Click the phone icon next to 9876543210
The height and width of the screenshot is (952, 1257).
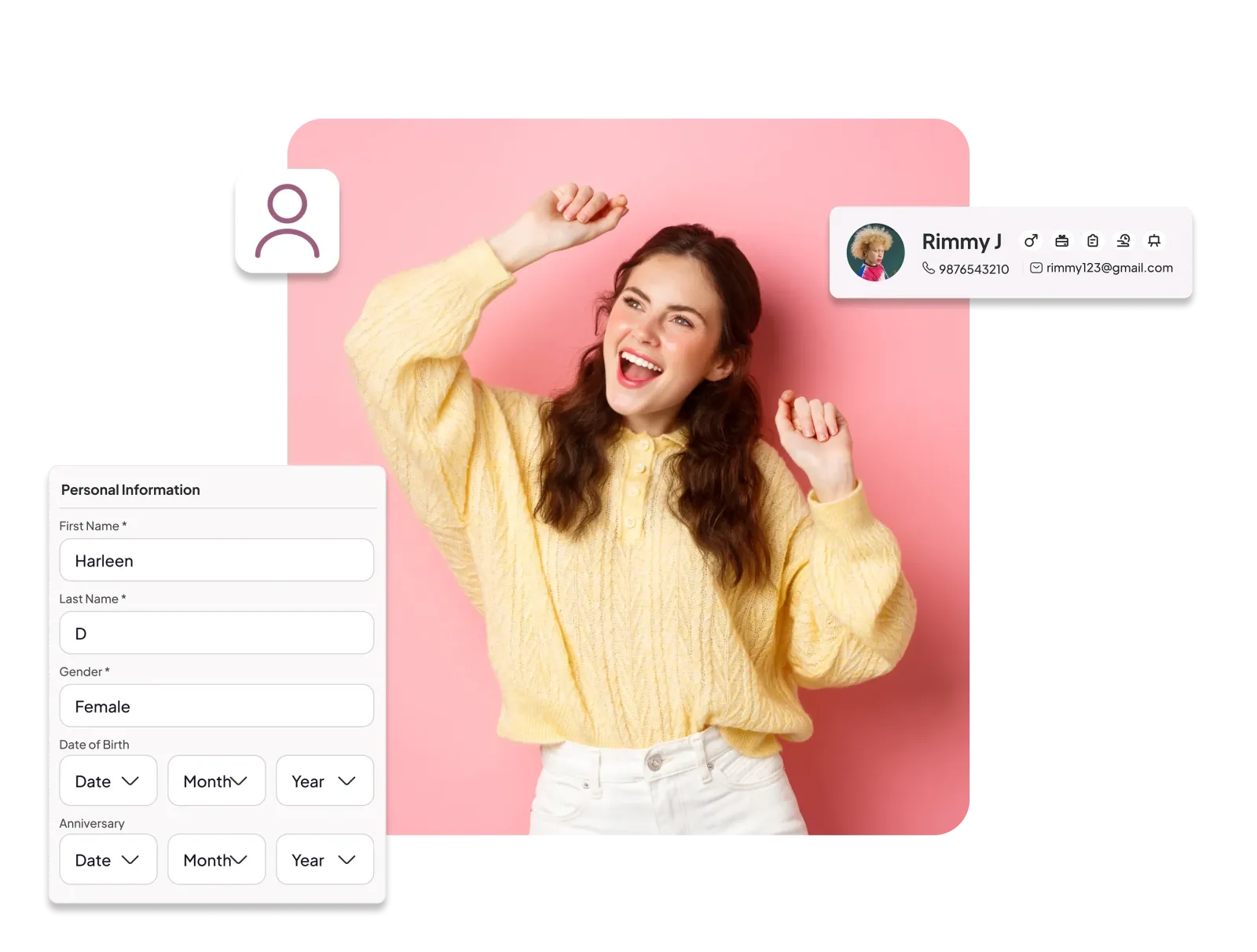point(929,268)
